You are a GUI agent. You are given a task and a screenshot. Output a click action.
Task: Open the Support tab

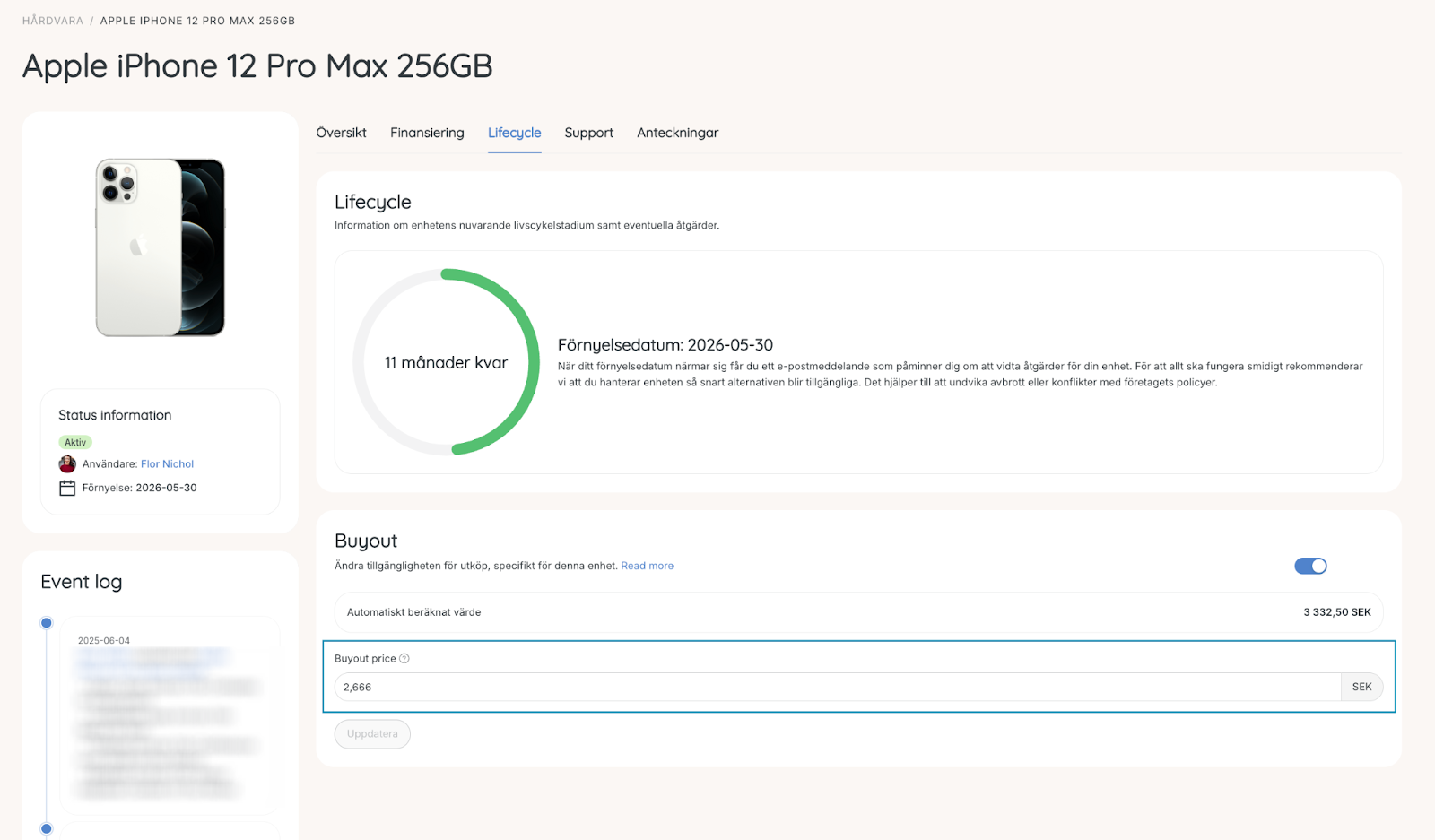588,133
